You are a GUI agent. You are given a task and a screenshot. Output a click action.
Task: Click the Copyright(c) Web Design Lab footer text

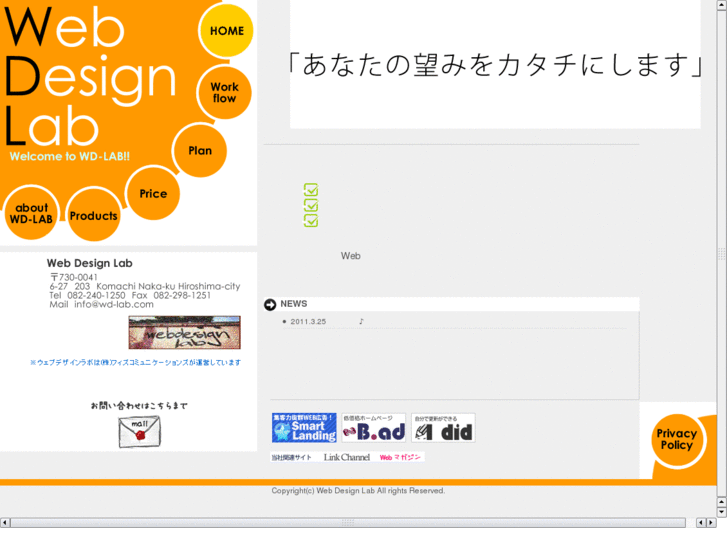(x=358, y=491)
